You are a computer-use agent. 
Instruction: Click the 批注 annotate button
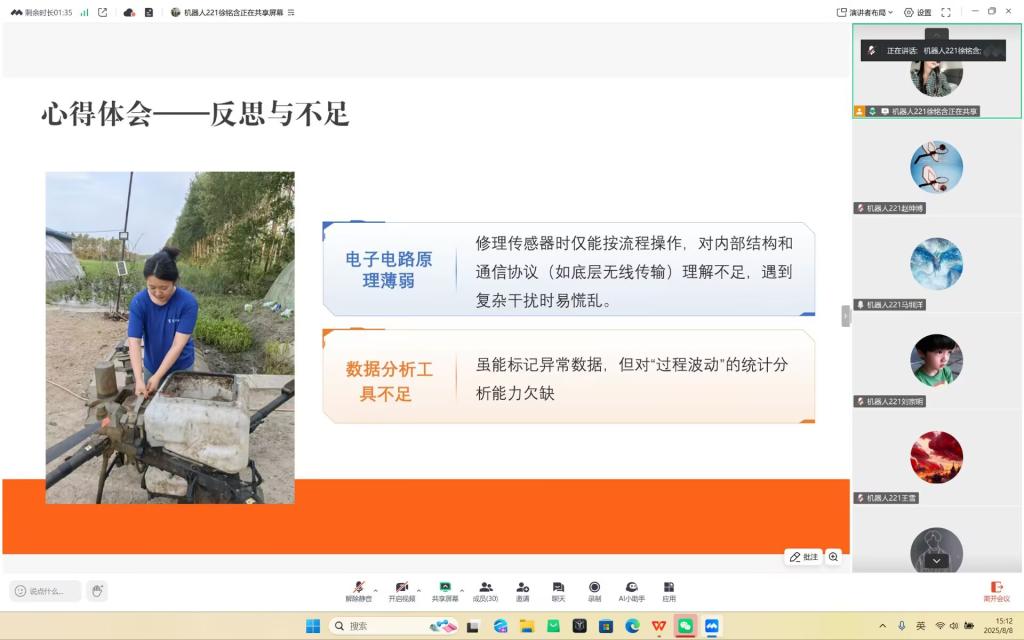(804, 557)
